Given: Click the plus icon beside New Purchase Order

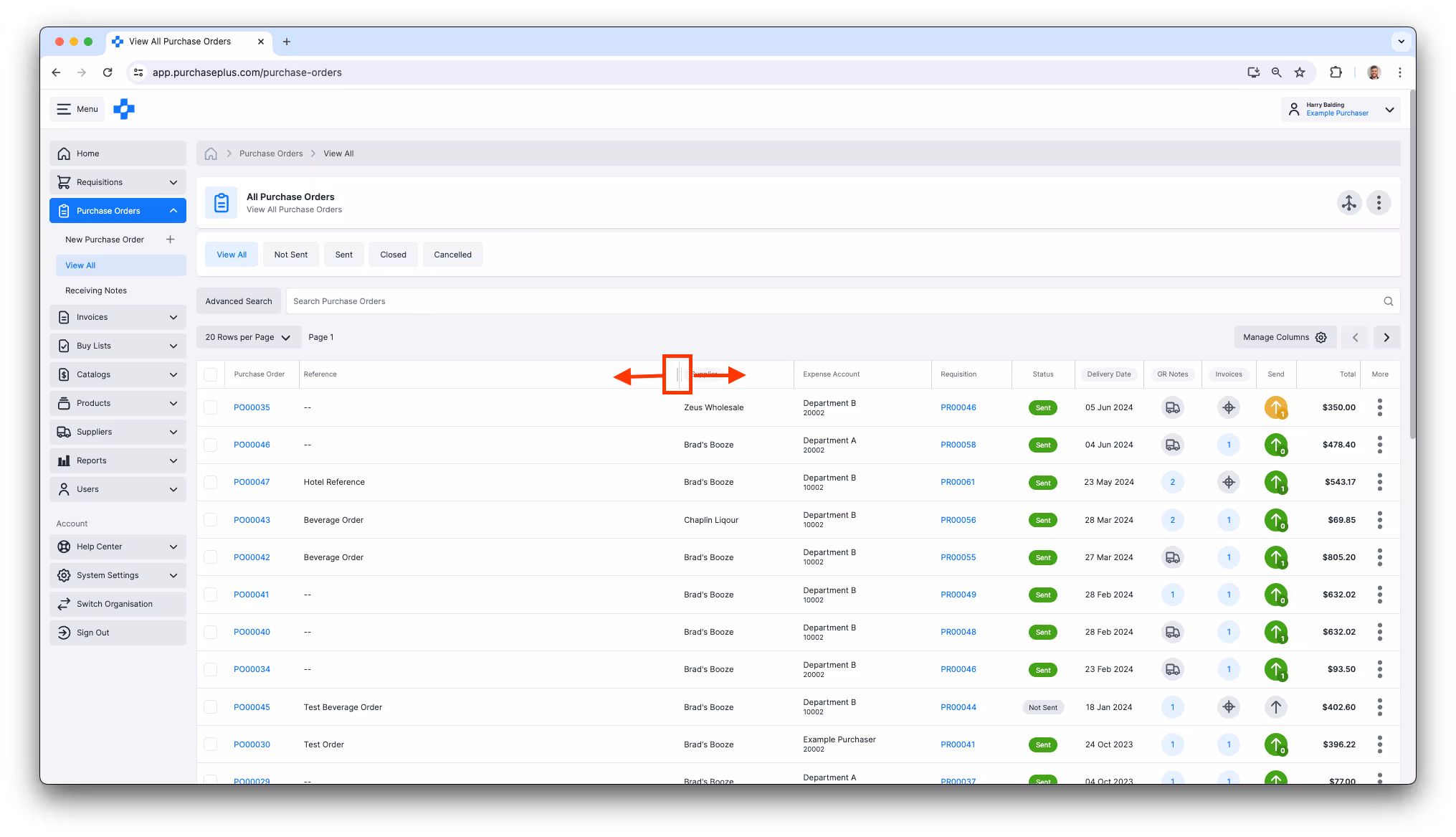Looking at the screenshot, I should tap(170, 240).
